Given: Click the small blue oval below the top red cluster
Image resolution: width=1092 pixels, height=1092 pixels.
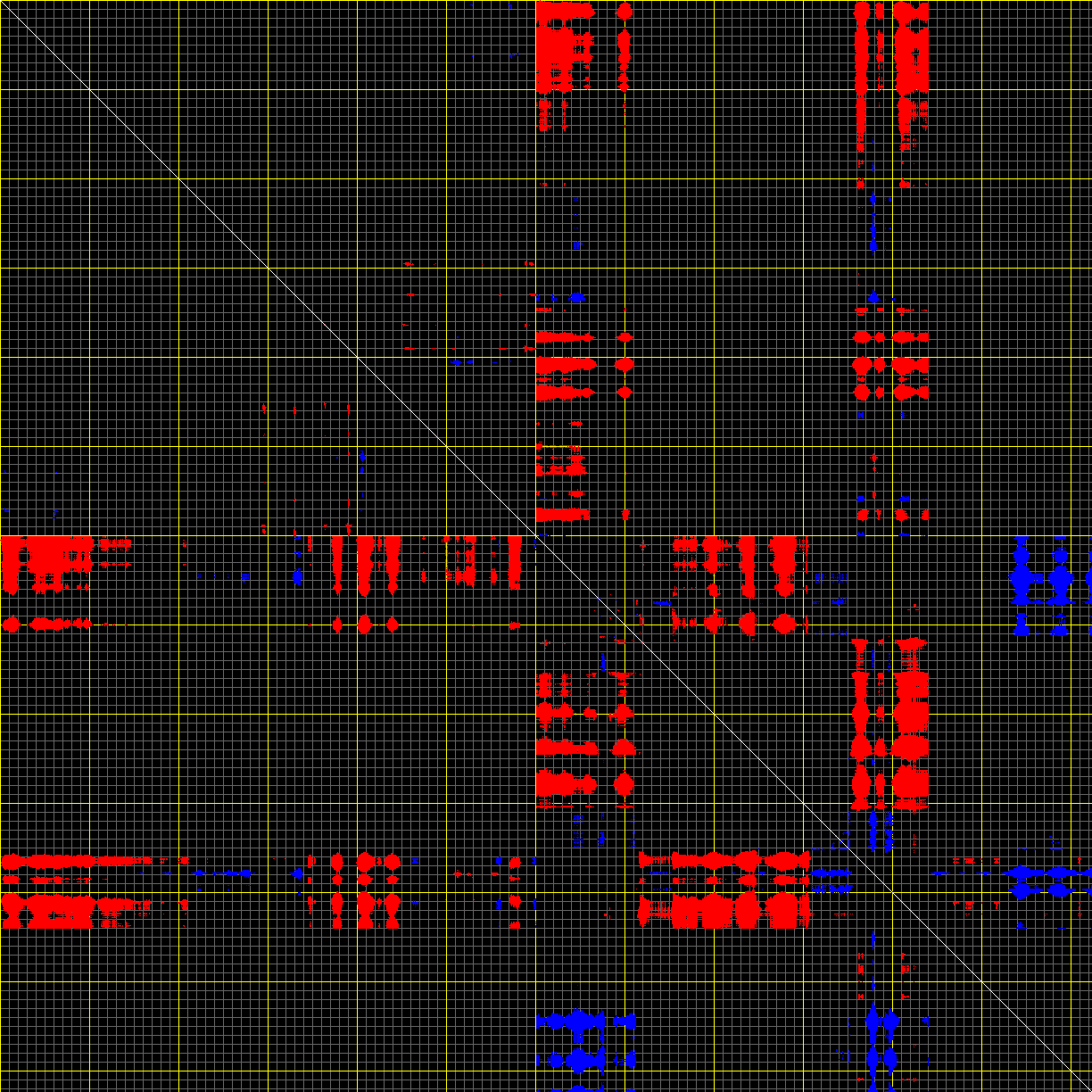Looking at the screenshot, I should [x=576, y=297].
